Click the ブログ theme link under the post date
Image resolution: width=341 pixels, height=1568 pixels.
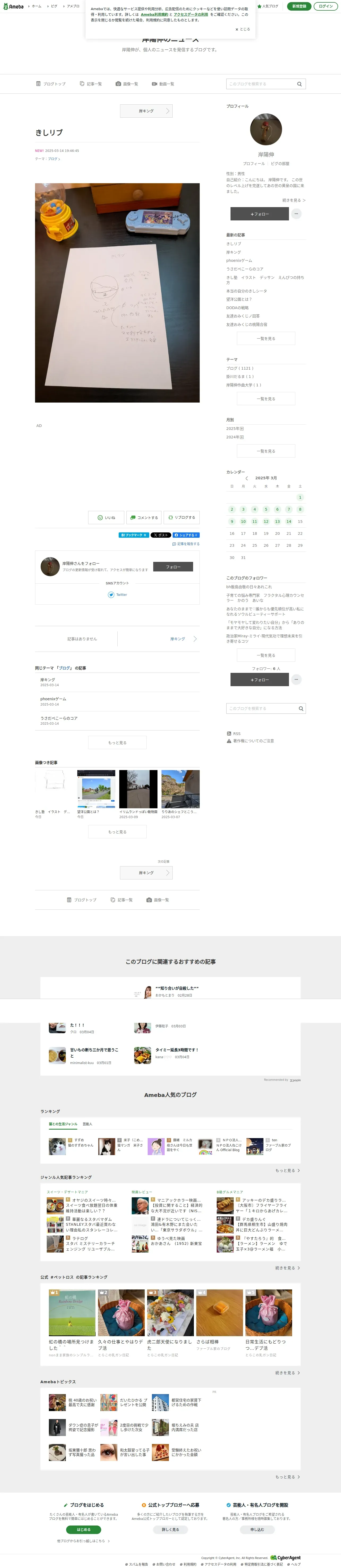[x=54, y=159]
